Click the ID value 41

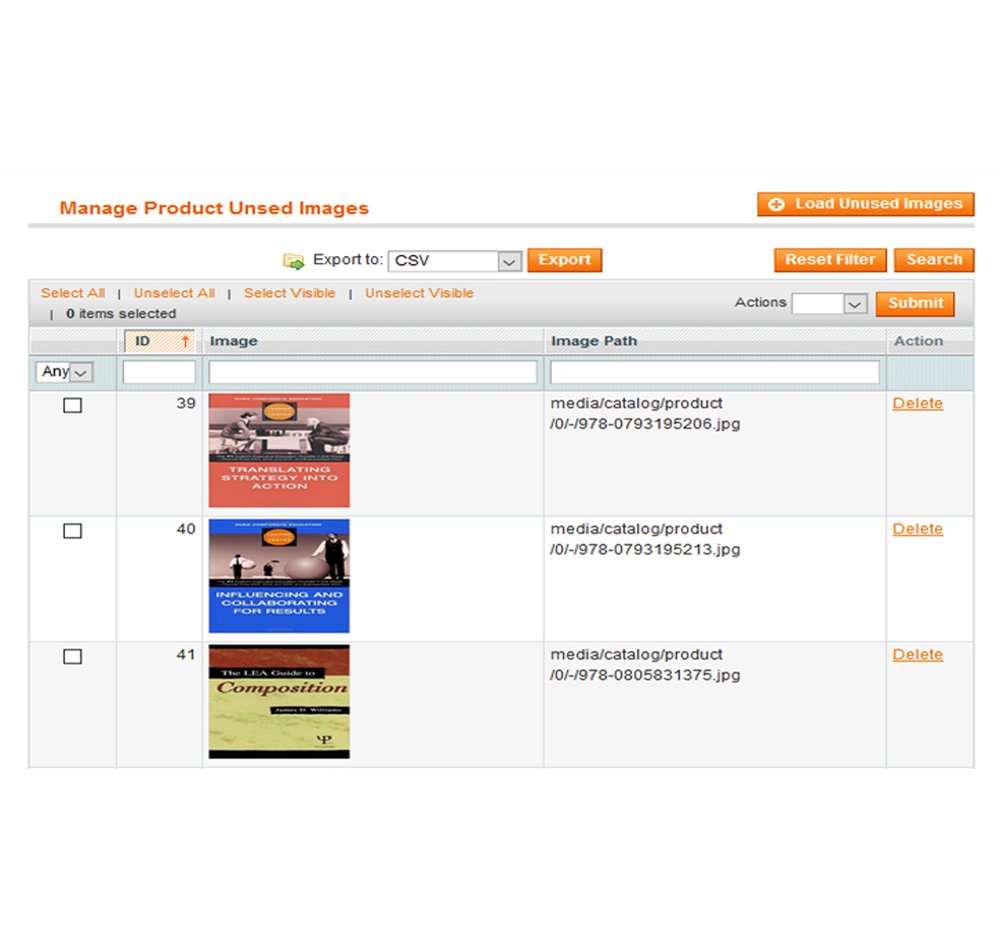(186, 655)
